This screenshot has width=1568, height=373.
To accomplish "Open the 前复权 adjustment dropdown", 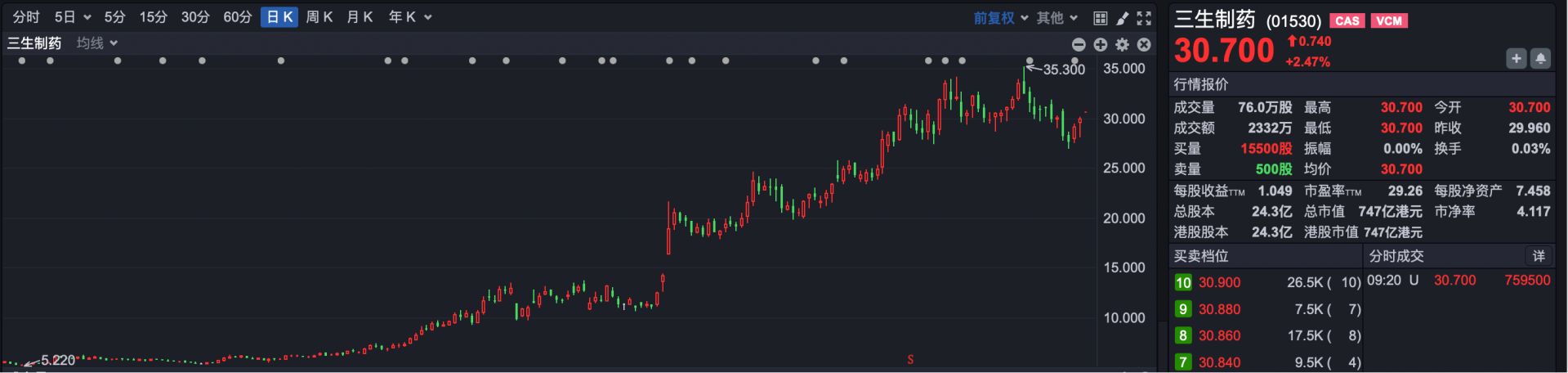I will point(1000,18).
